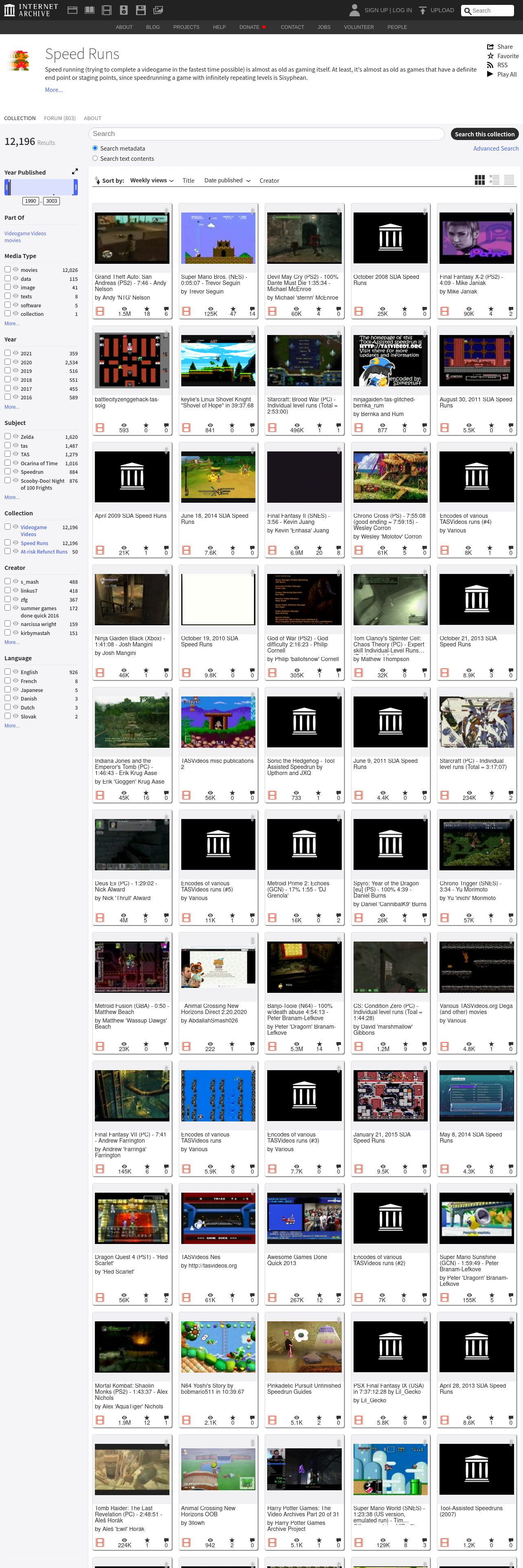Screen dimensions: 523x1568
Task: Expand More subjects list
Action: 12,497
